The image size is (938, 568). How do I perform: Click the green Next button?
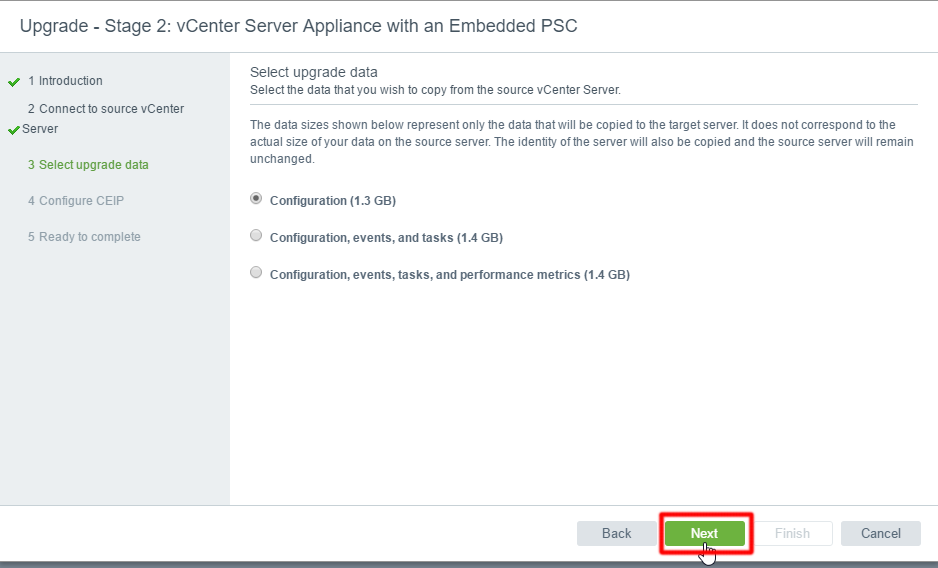click(x=705, y=533)
